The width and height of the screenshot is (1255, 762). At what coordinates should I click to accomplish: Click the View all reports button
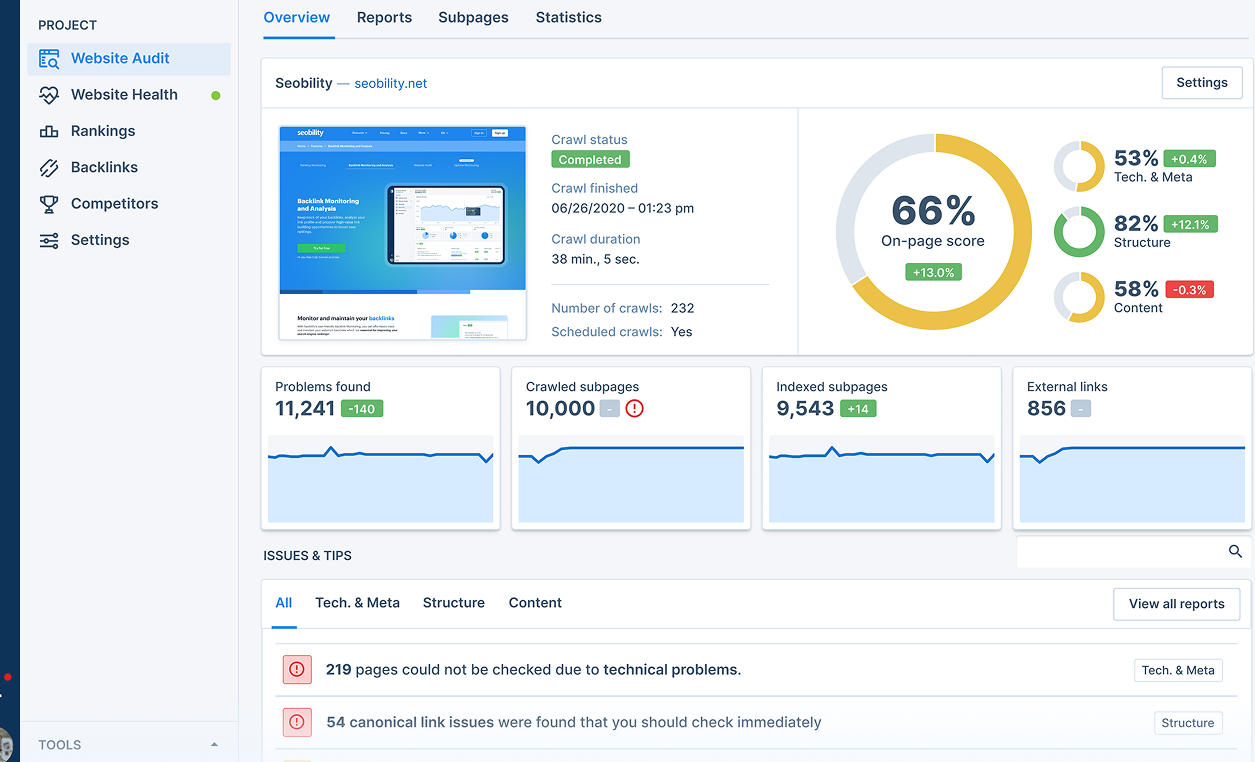tap(1176, 604)
